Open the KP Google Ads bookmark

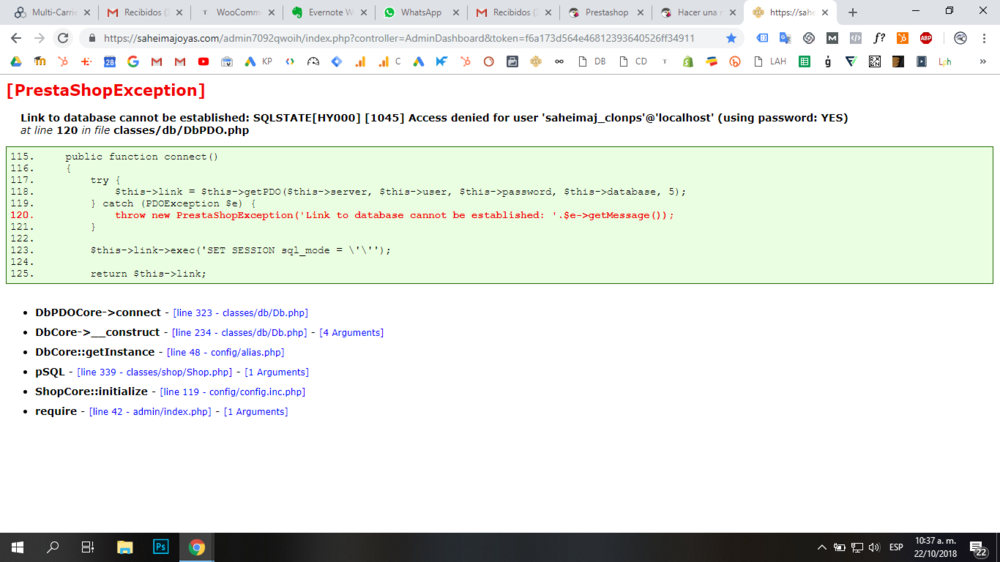pyautogui.click(x=258, y=62)
